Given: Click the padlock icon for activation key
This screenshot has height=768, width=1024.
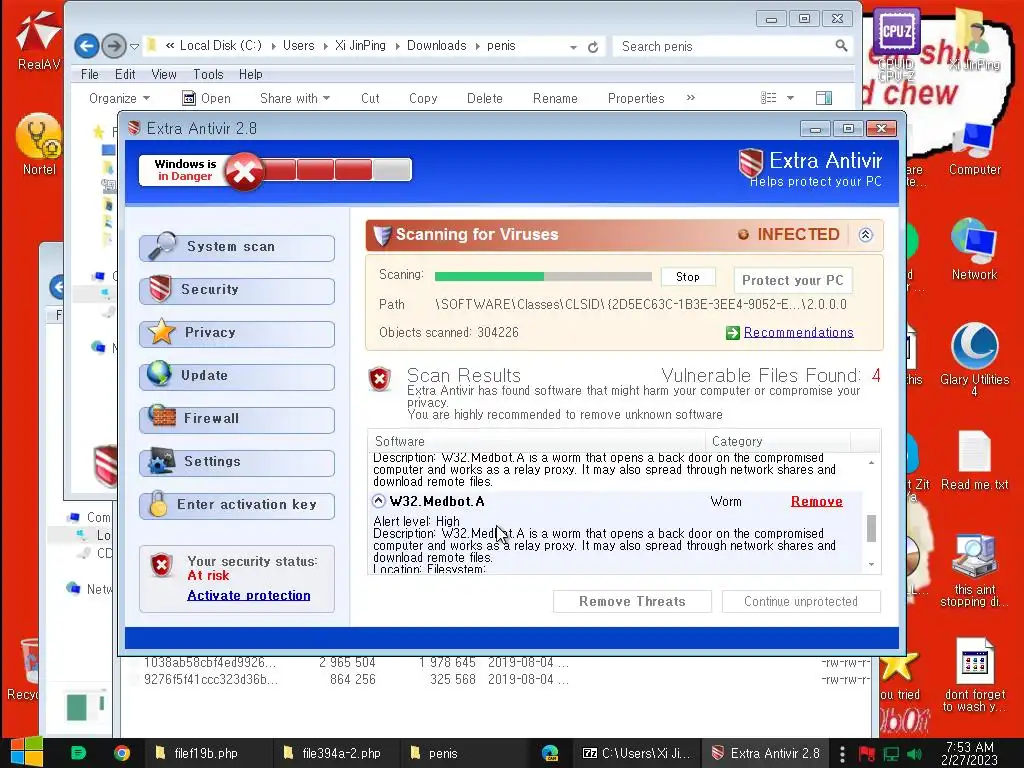Looking at the screenshot, I should pos(157,504).
